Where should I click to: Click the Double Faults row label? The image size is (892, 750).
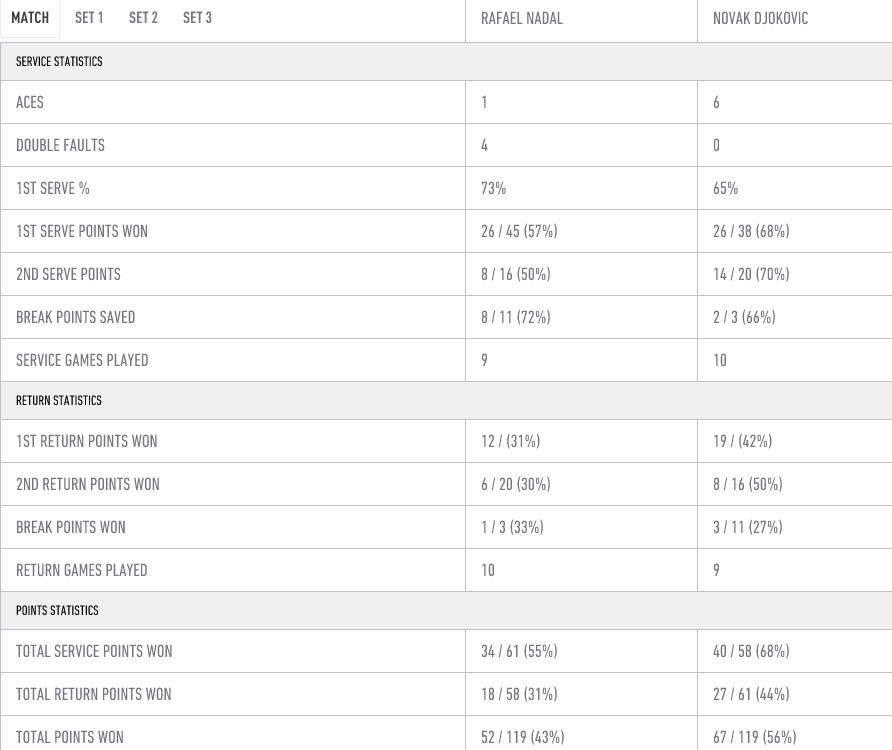(60, 146)
